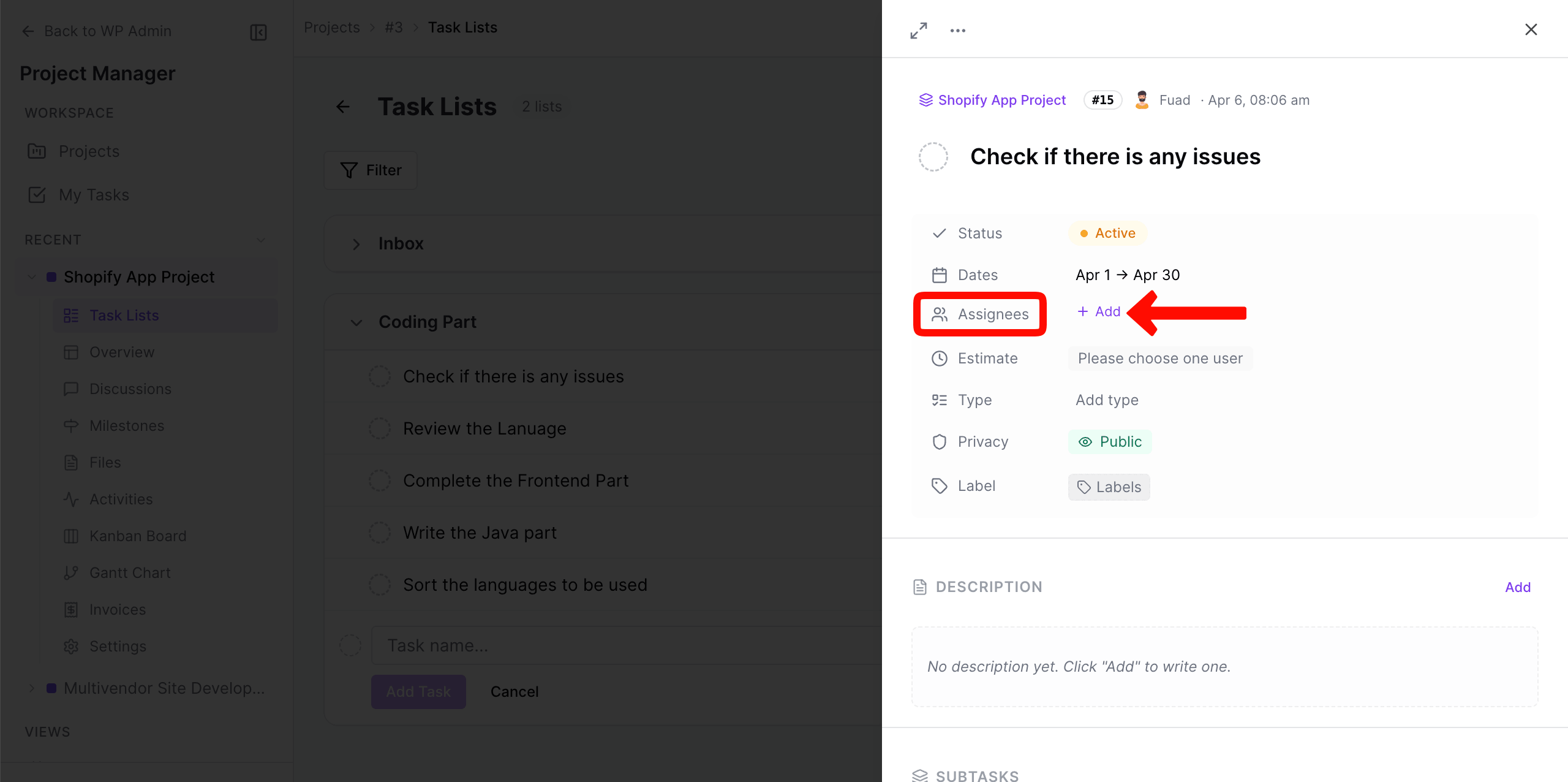1568x782 pixels.
Task: Open the Files section
Action: [x=105, y=462]
